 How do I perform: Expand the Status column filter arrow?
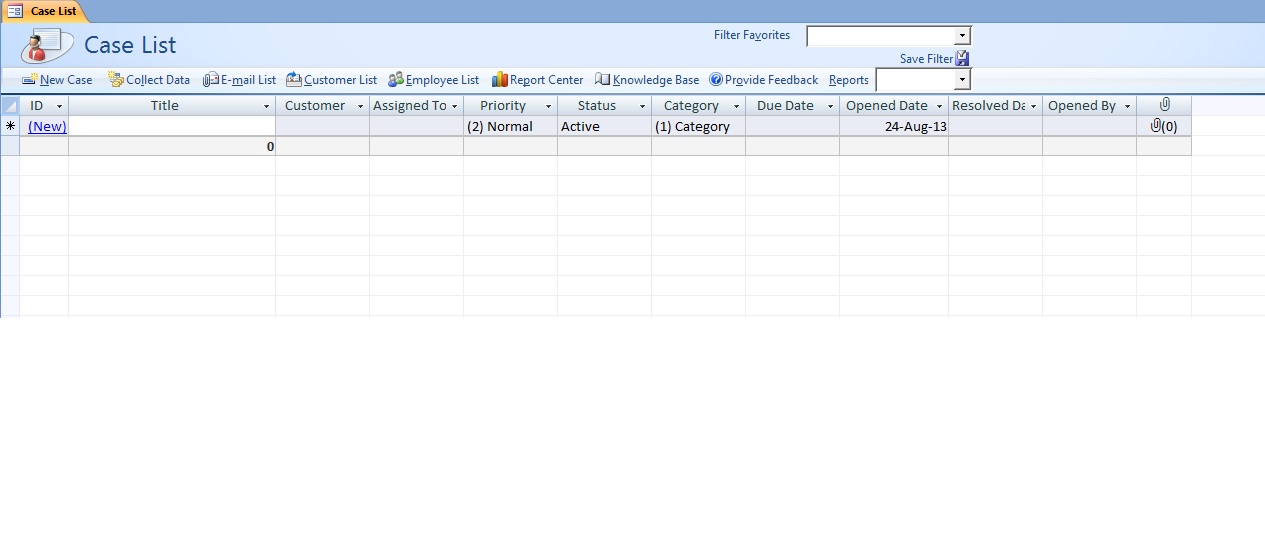pos(642,106)
